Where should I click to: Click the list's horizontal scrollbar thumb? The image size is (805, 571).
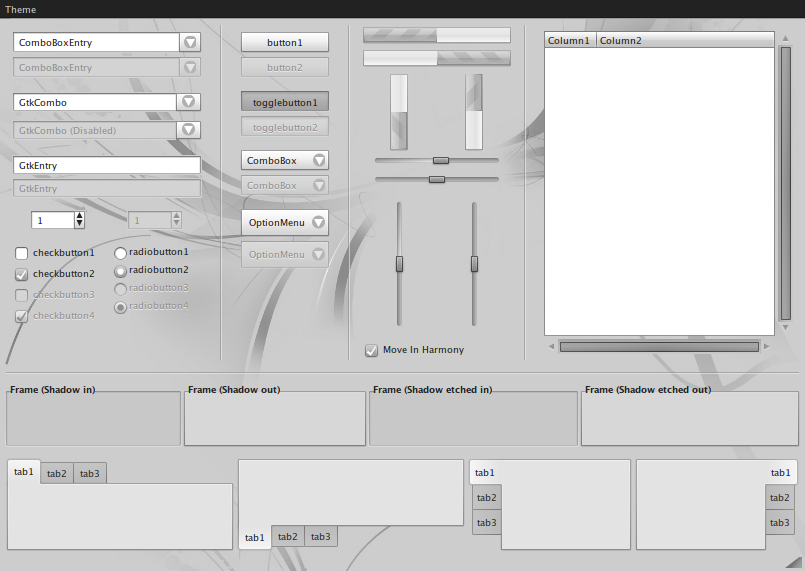click(659, 347)
